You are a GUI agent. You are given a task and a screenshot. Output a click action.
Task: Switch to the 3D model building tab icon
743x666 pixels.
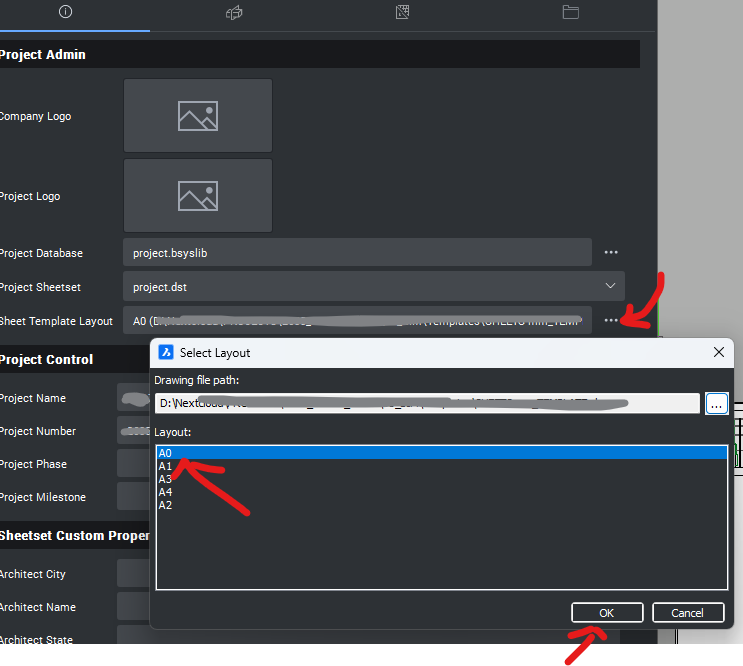coord(234,13)
